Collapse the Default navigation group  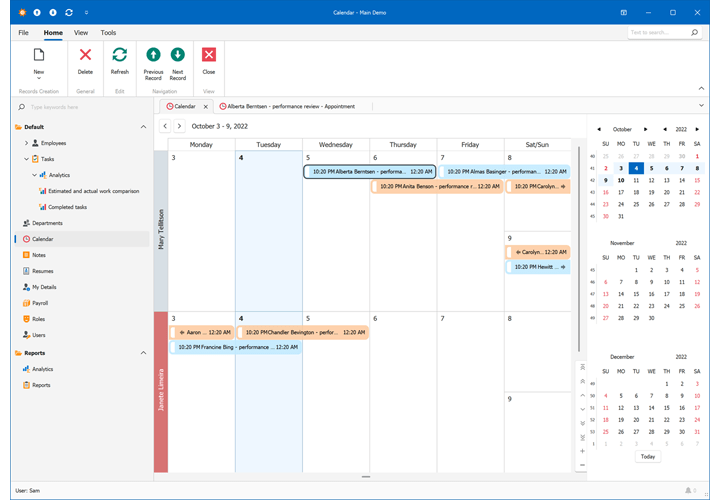(x=143, y=127)
